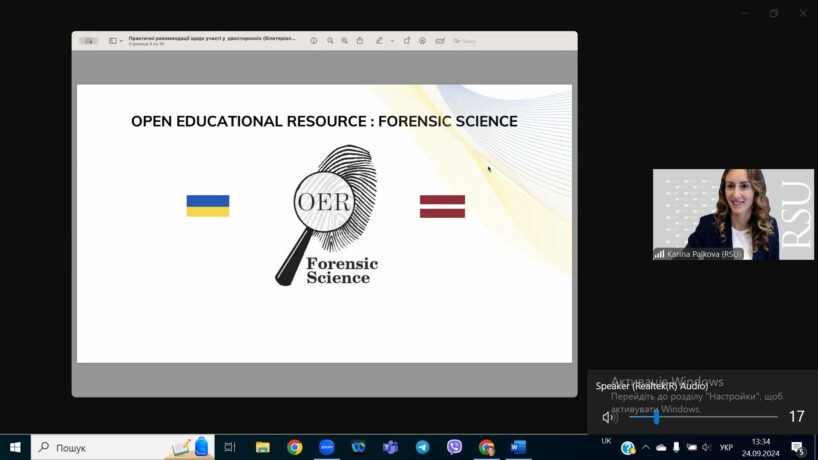Click the Windows Start button
The height and width of the screenshot is (460, 818).
[x=15, y=447]
